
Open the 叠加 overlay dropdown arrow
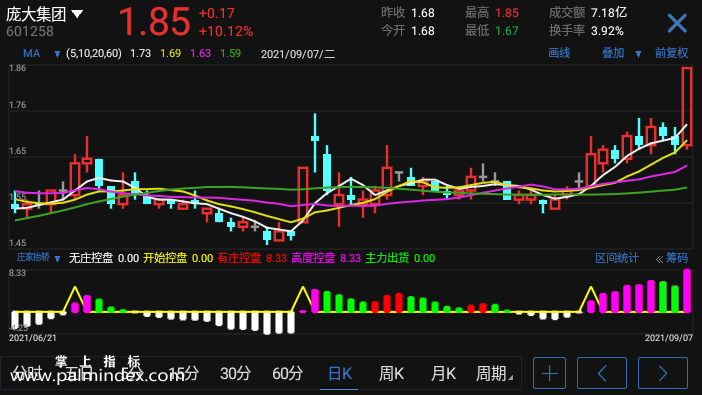pos(638,54)
